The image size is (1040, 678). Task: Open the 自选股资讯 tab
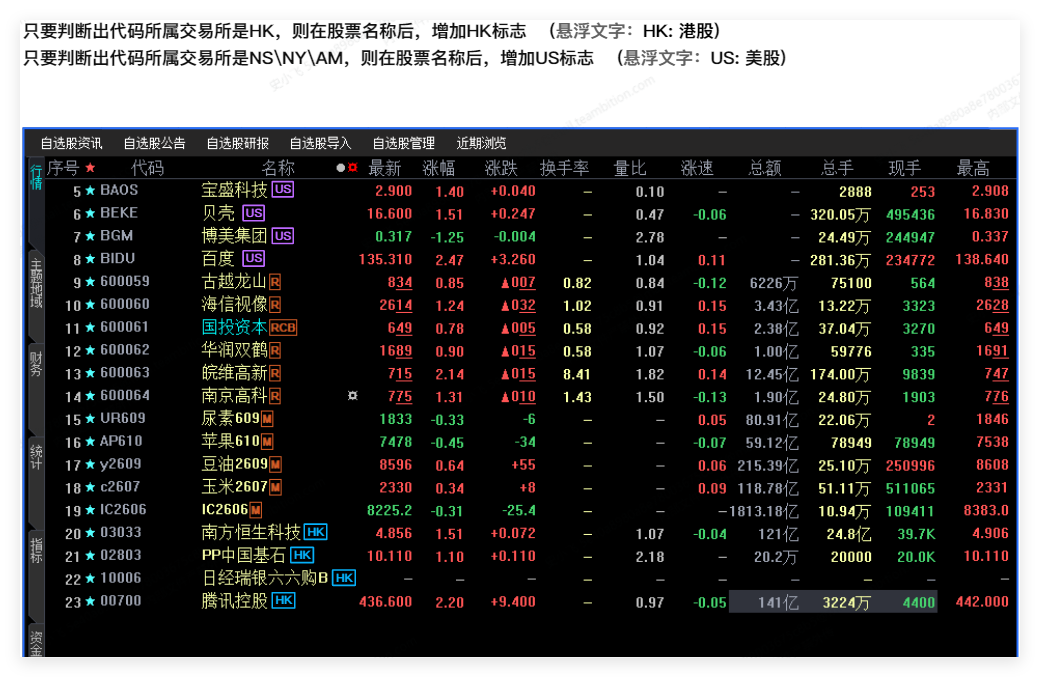(x=72, y=143)
